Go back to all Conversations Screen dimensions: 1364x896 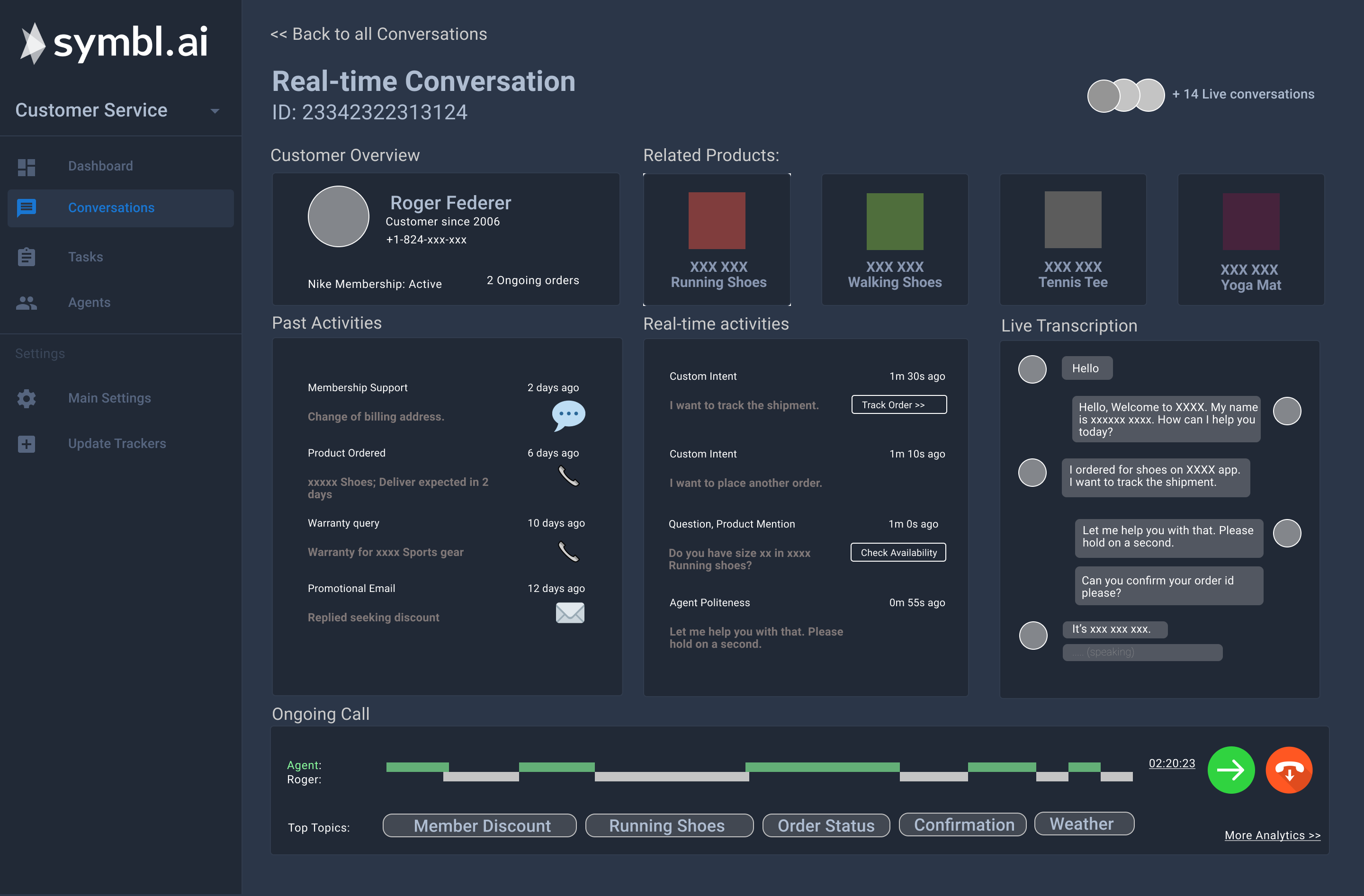[x=379, y=35]
